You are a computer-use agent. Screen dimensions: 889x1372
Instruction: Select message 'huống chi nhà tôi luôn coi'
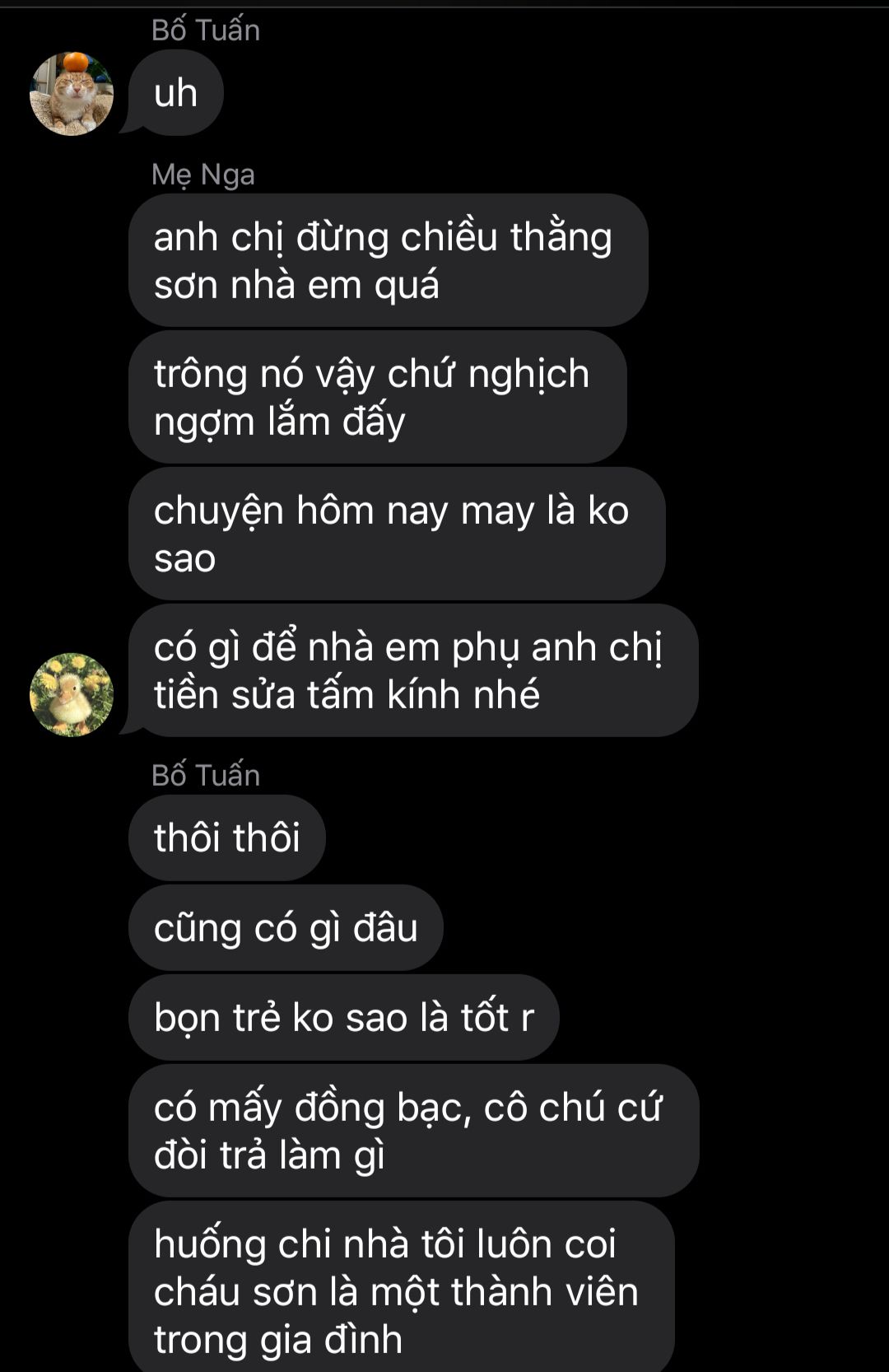tap(402, 1286)
